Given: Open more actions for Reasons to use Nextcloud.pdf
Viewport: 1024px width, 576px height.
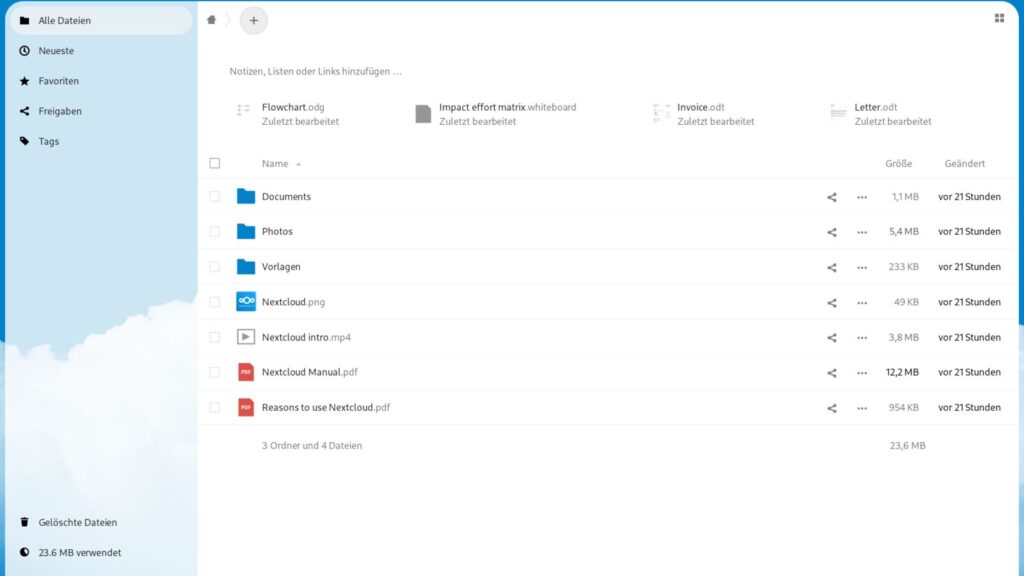Looking at the screenshot, I should pos(862,408).
